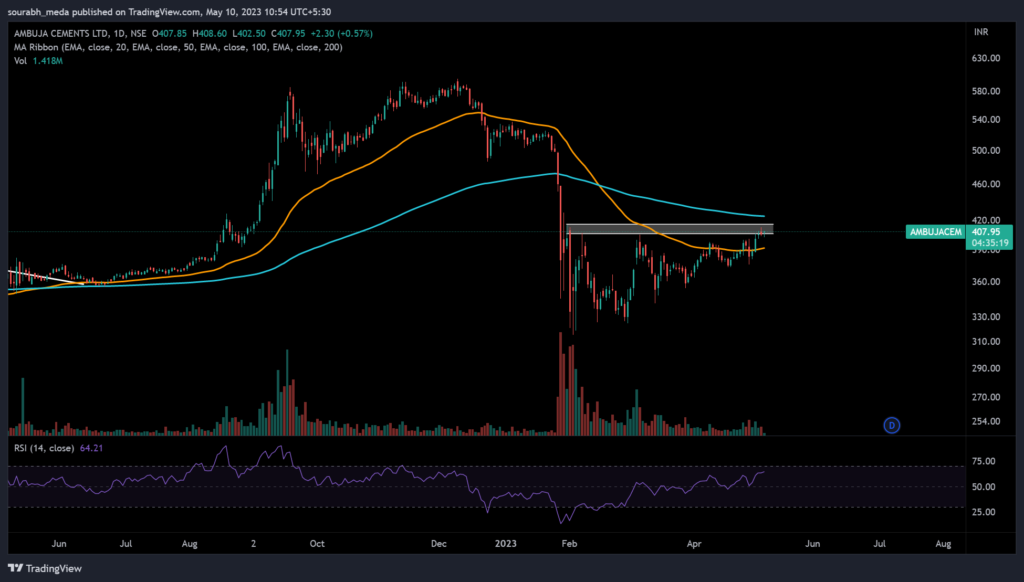Click the 254.00 price axis label
This screenshot has height=582, width=1024.
click(x=986, y=421)
